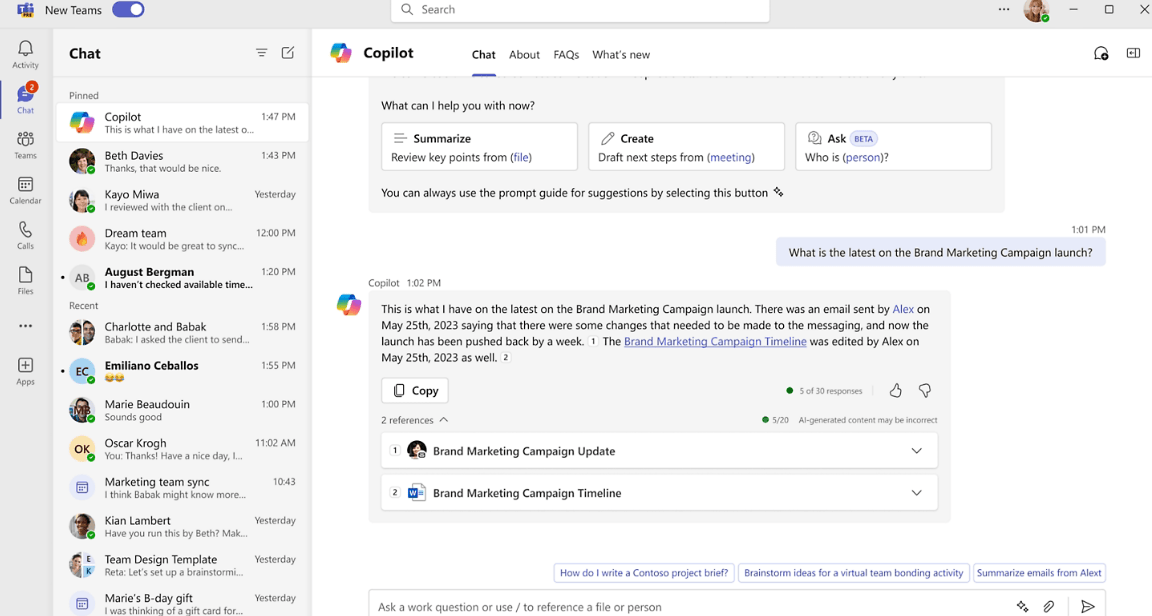Open Marie Beaudouin chat
This screenshot has height=616, width=1152.
182,409
